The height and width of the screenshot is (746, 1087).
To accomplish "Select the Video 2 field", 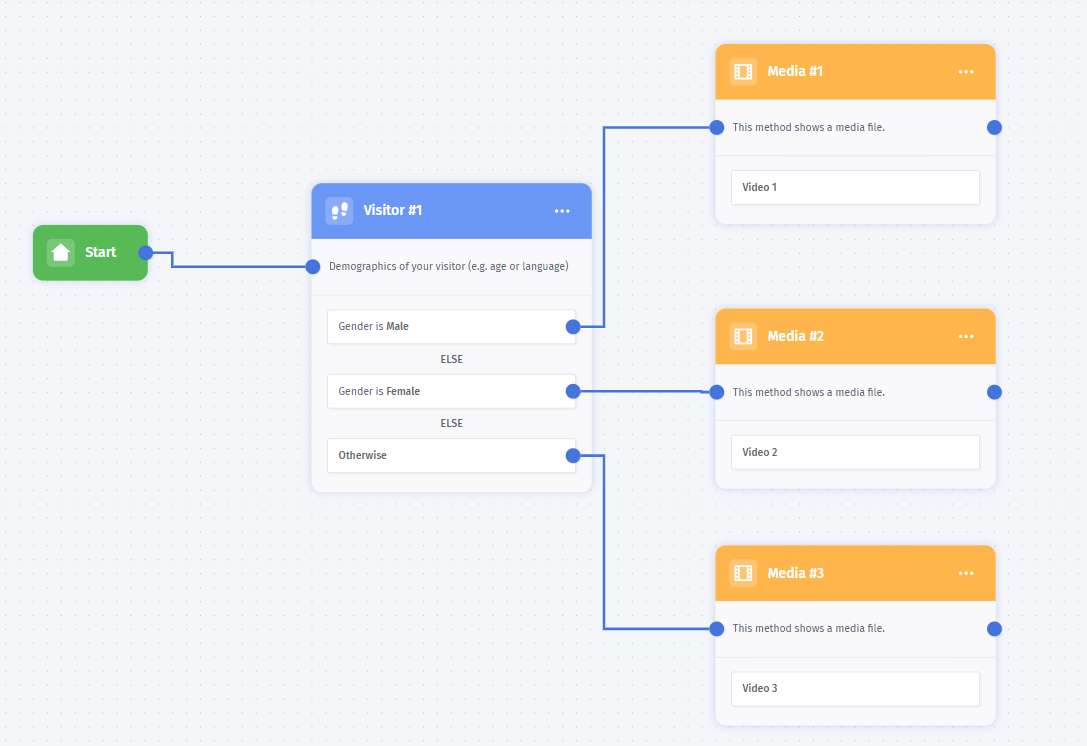I will tap(855, 452).
